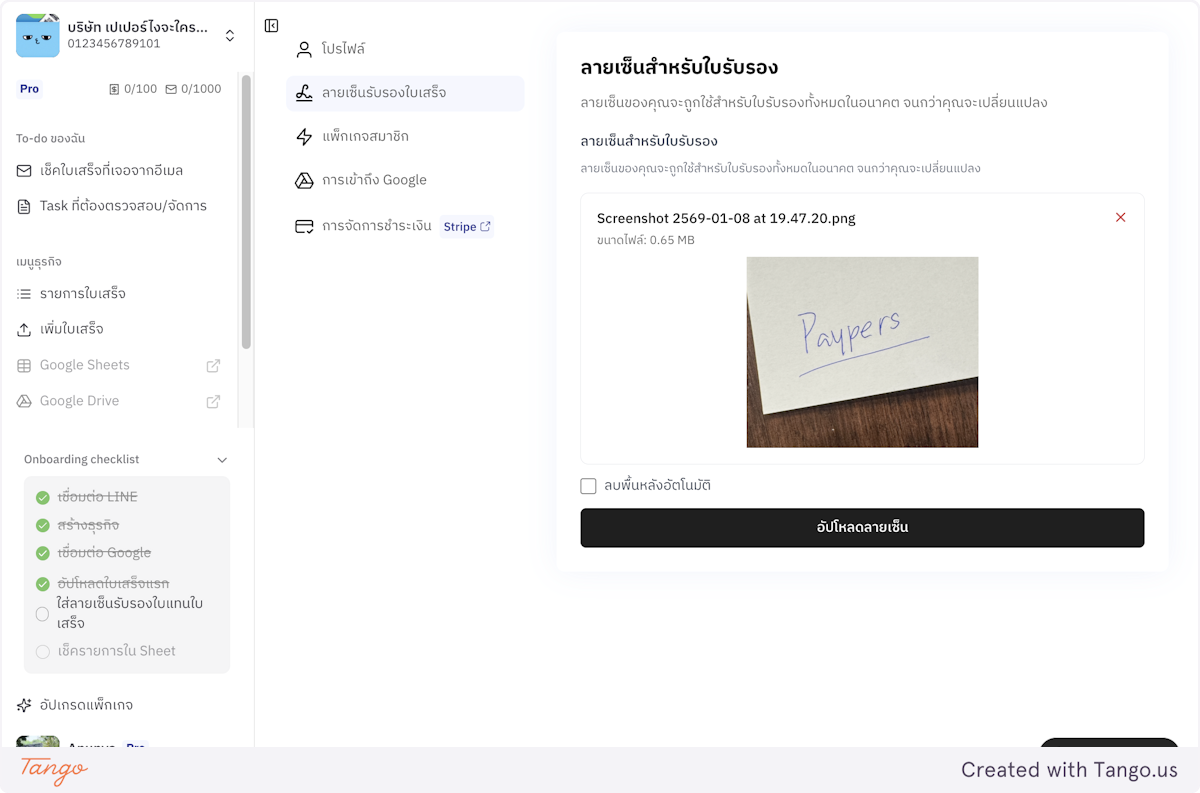Viewport: 1200px width, 793px height.
Task: Click the company avatar image
Action: click(38, 36)
